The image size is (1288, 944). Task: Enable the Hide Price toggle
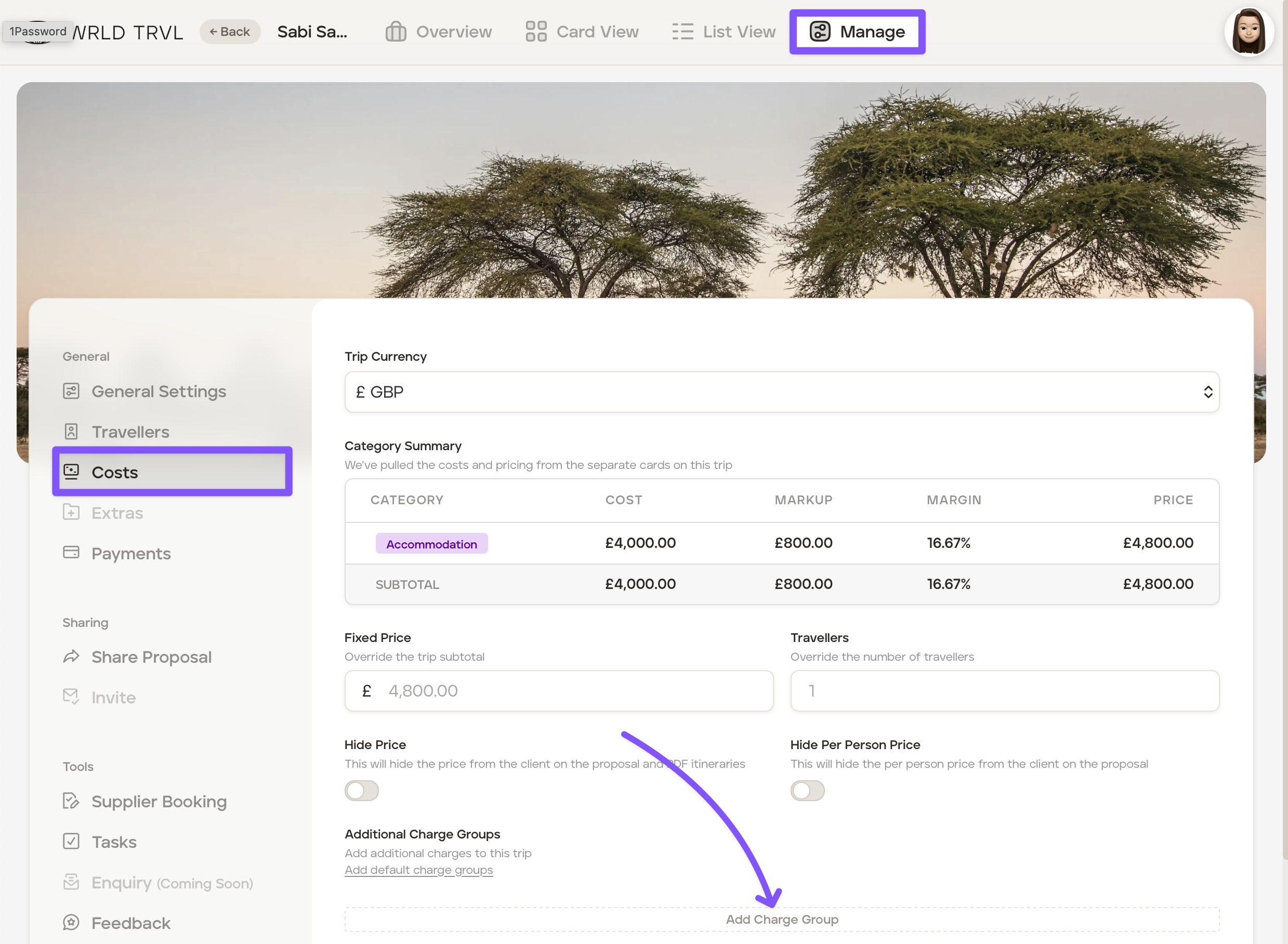click(x=361, y=791)
